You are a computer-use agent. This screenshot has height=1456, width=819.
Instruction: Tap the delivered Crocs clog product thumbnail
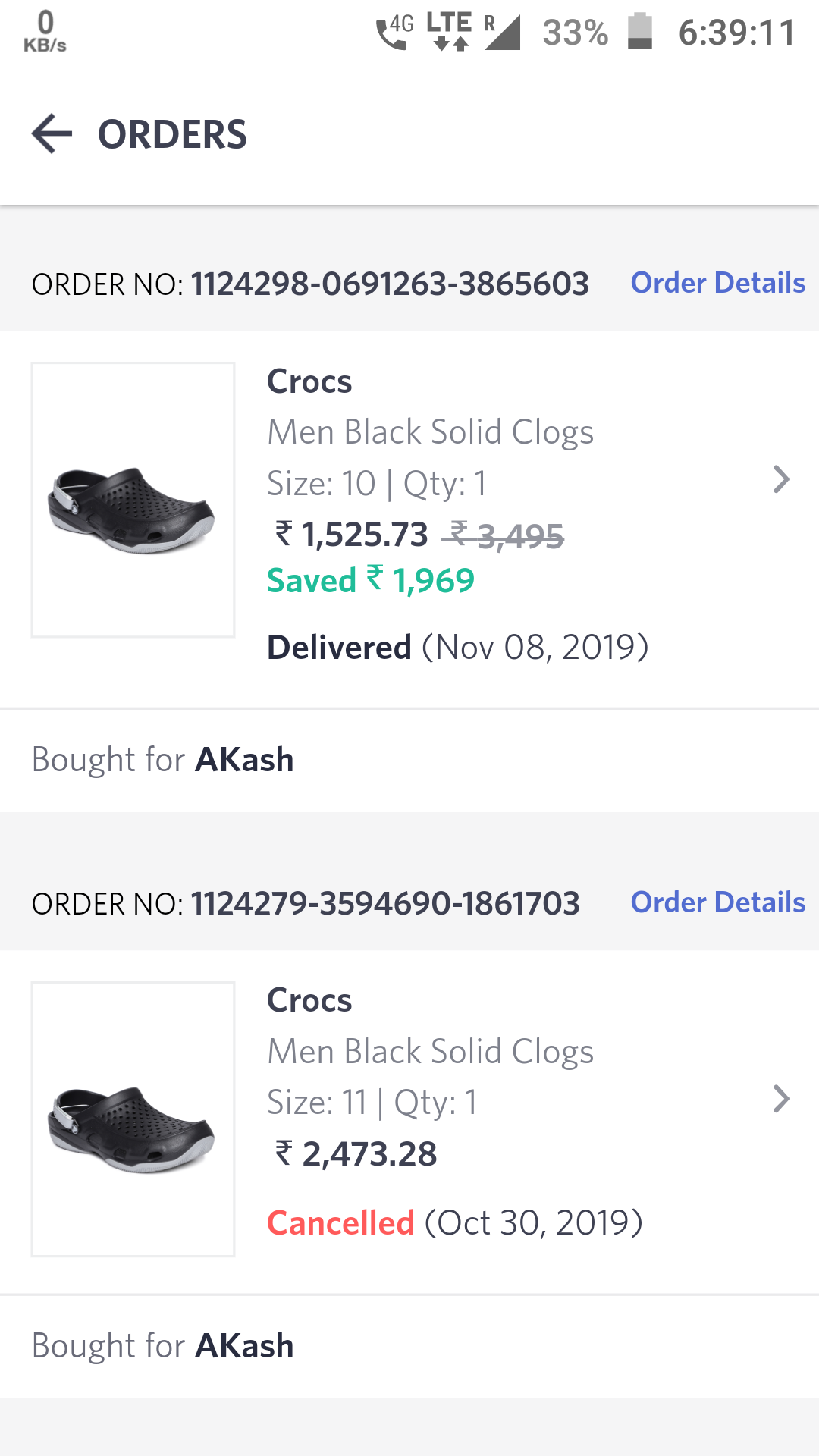click(x=133, y=500)
